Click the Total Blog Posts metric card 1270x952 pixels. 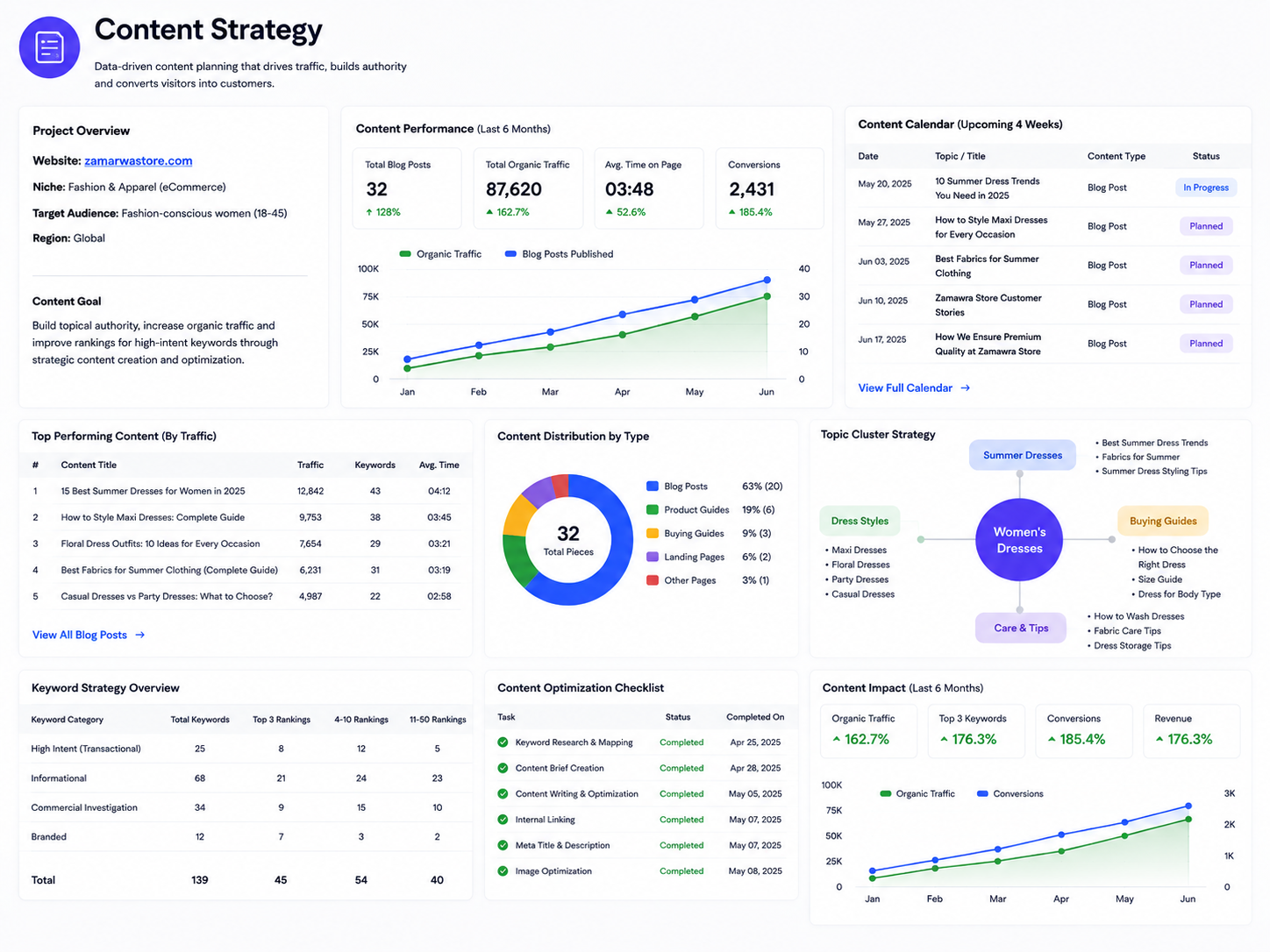407,188
